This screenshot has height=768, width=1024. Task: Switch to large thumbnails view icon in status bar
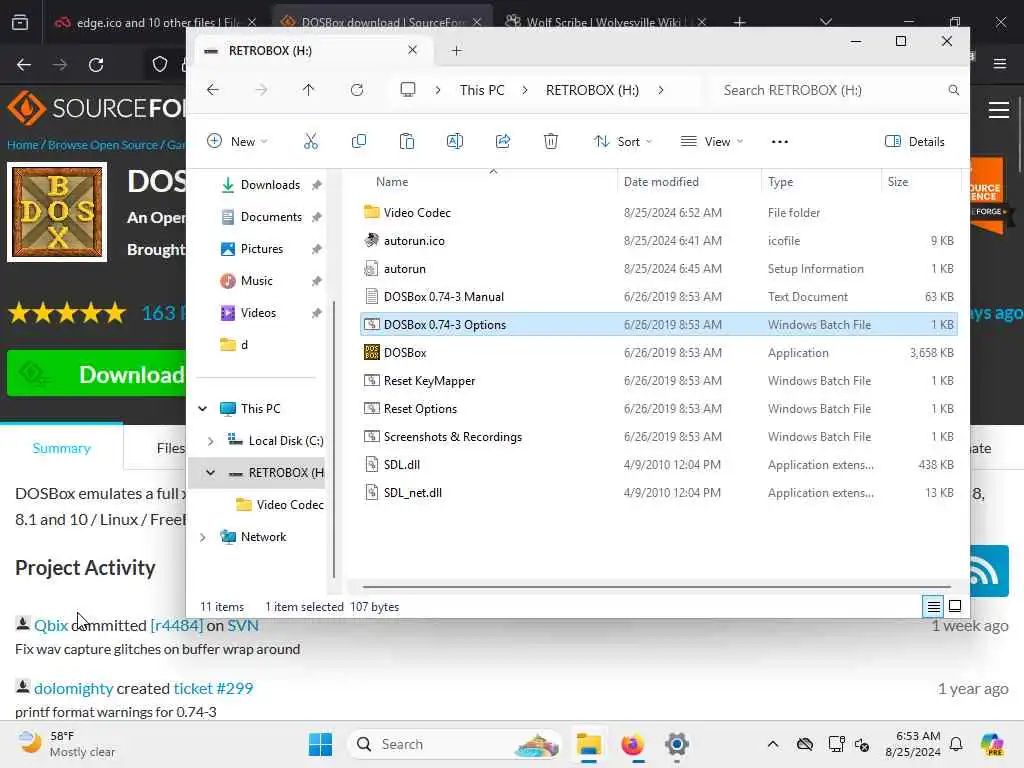tap(955, 607)
